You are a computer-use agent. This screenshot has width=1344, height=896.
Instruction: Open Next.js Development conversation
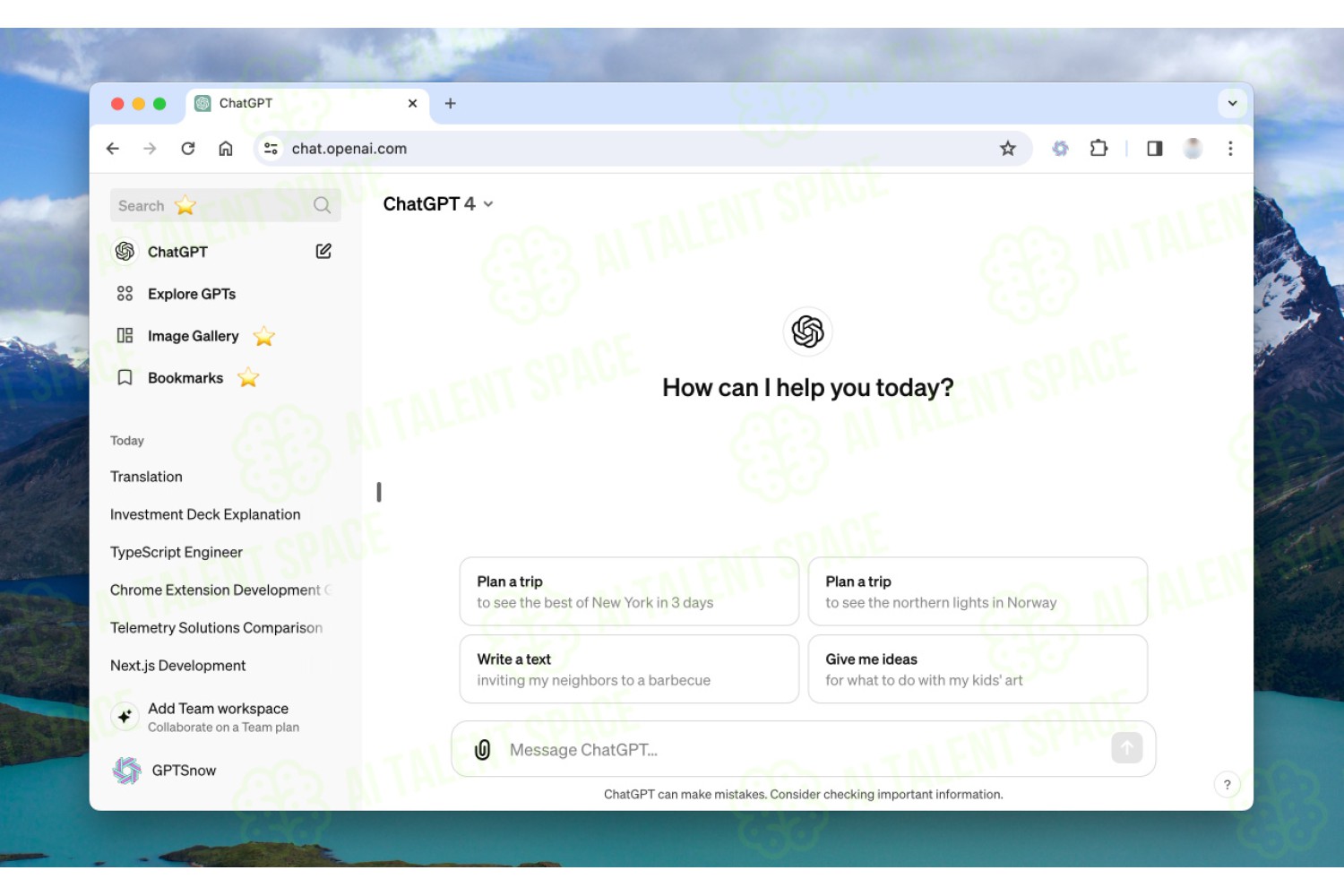pyautogui.click(x=178, y=666)
